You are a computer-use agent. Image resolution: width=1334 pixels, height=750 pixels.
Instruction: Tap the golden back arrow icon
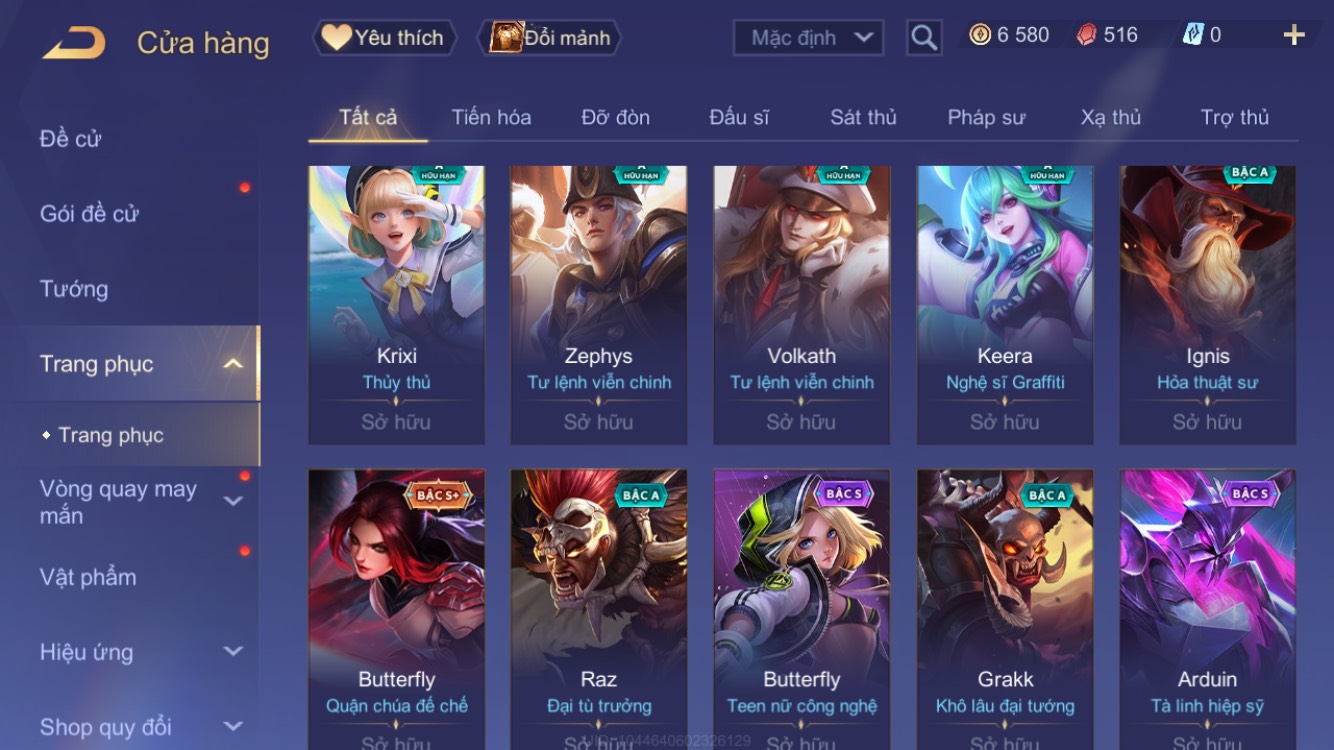[x=74, y=42]
